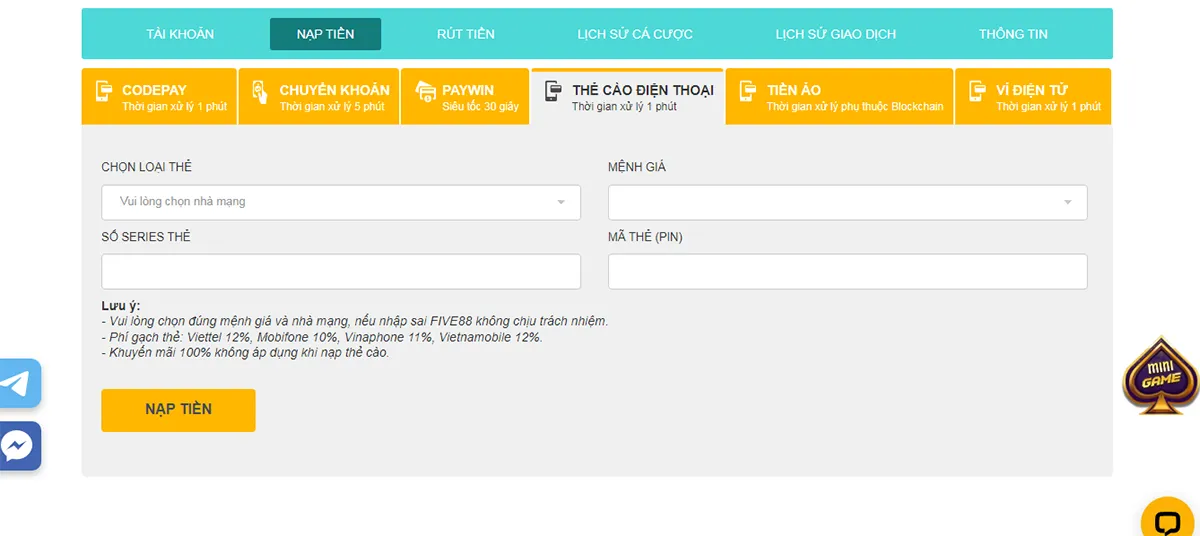
Task: Select the PAYWIN payment tab
Action: [x=465, y=97]
